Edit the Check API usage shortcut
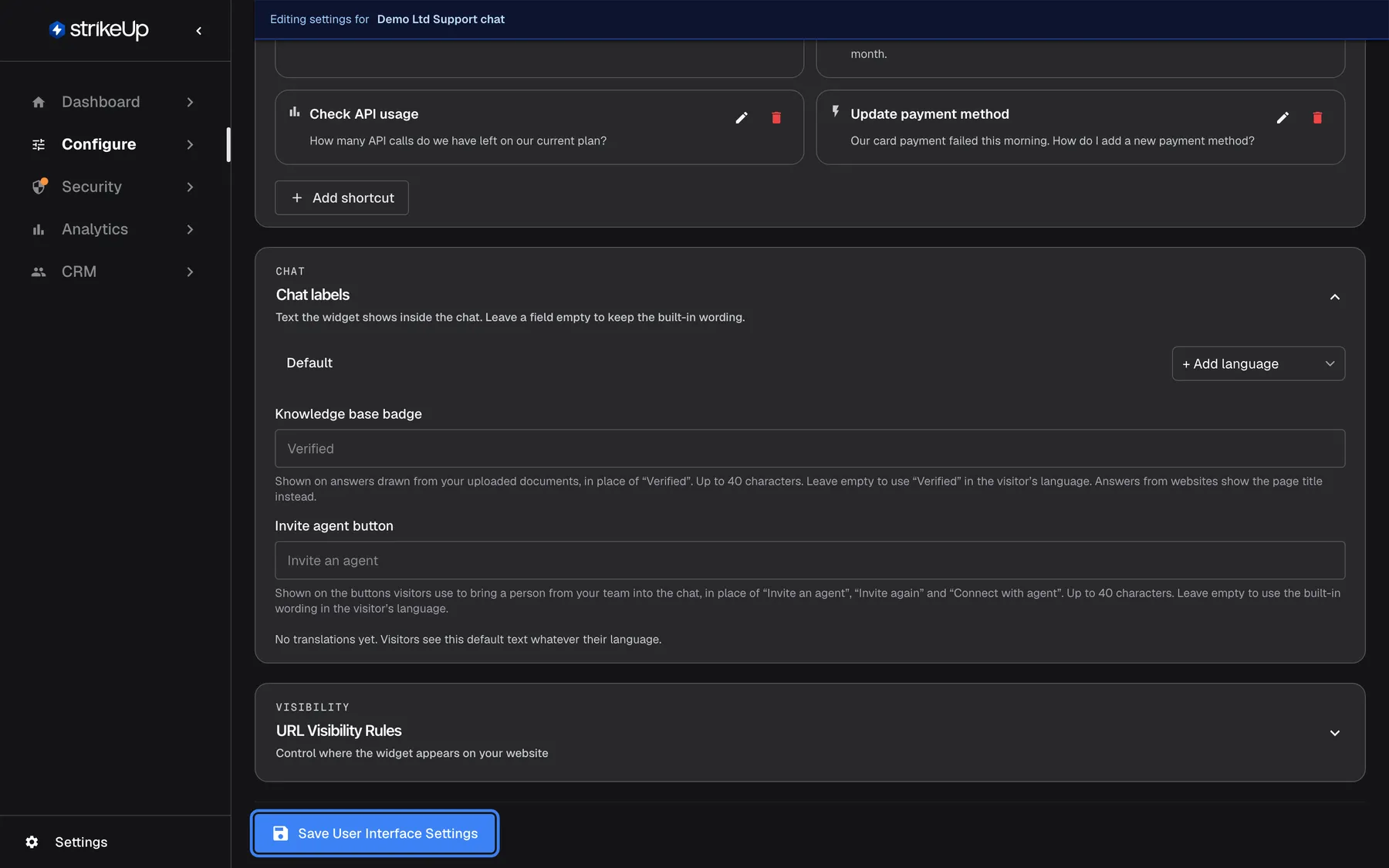 click(742, 117)
